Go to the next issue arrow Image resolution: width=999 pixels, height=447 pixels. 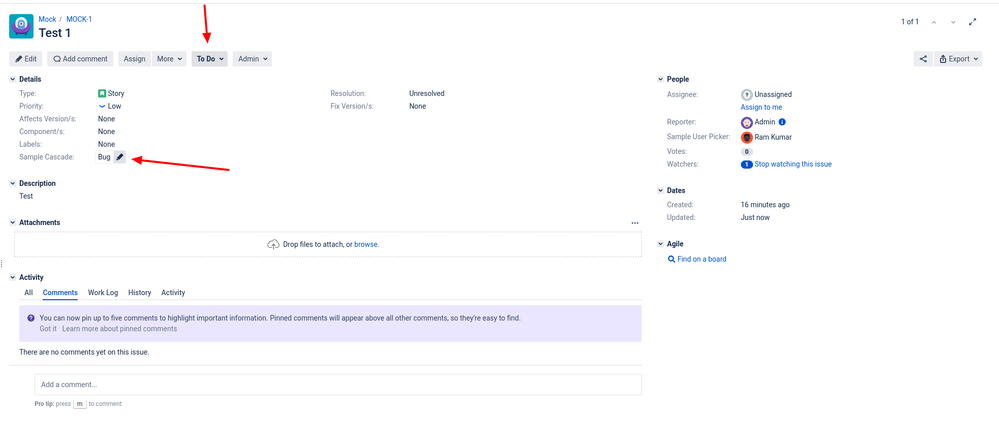953,22
